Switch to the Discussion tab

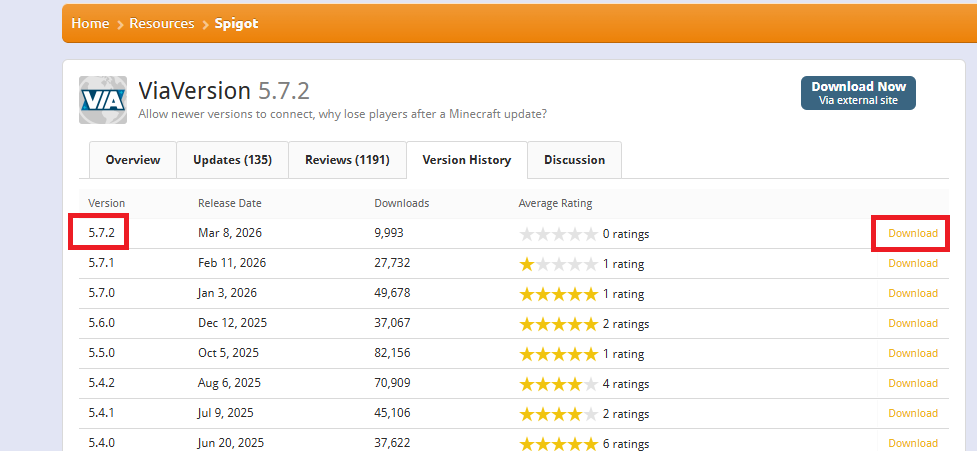(574, 160)
